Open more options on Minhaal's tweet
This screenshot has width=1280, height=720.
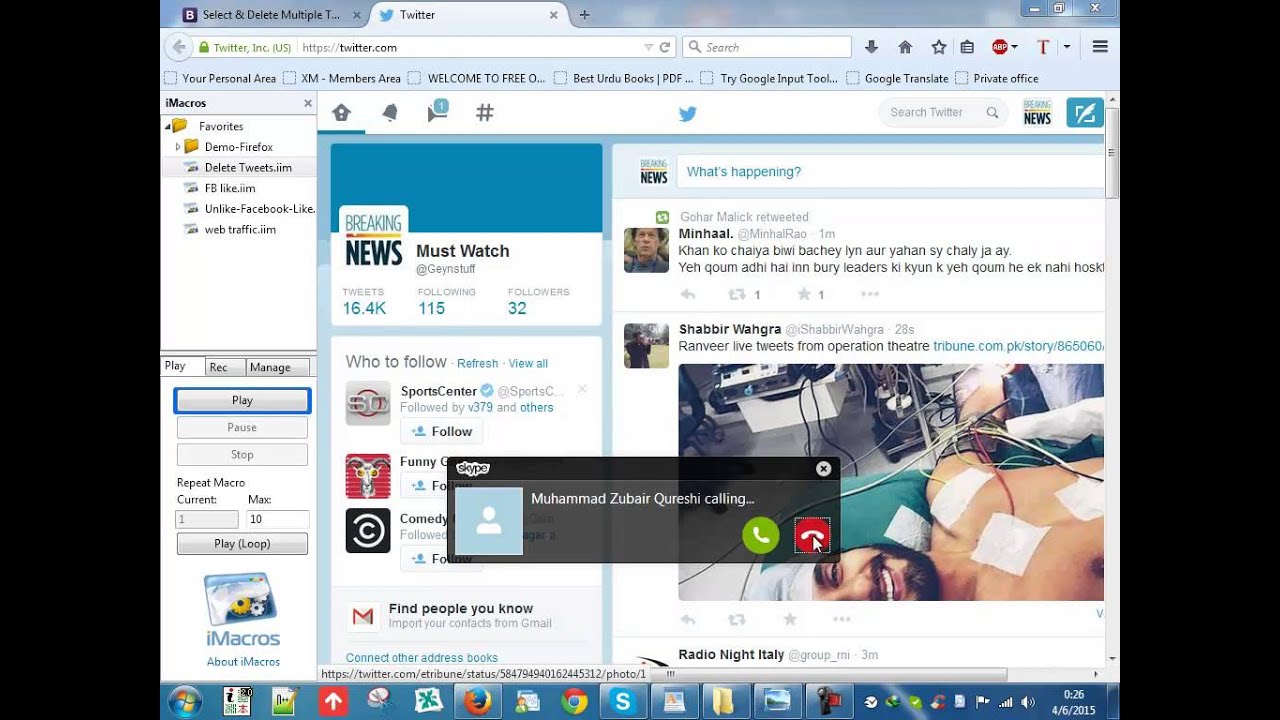[x=869, y=294]
